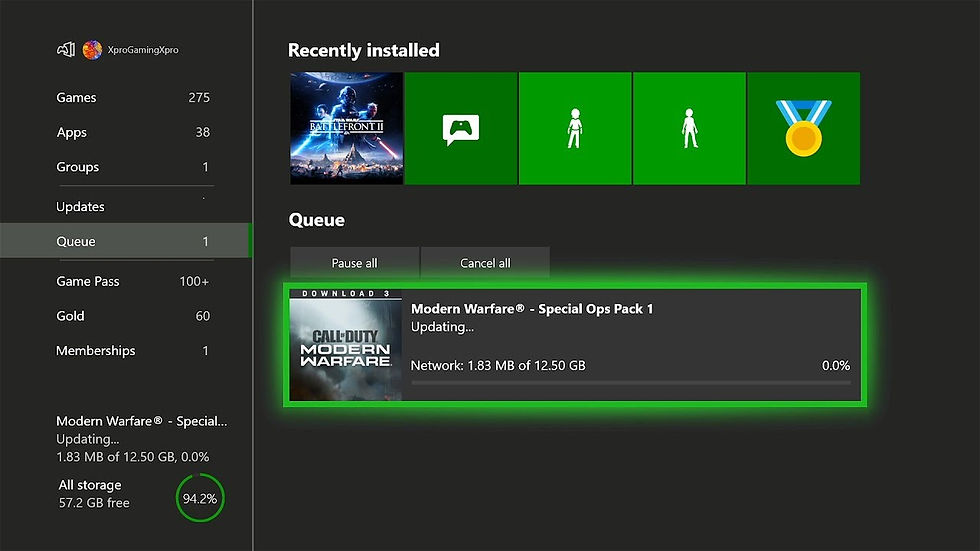Image resolution: width=980 pixels, height=551 pixels.
Task: Select the Modern Warfare Special Ops Pack 1 download
Action: (575, 345)
